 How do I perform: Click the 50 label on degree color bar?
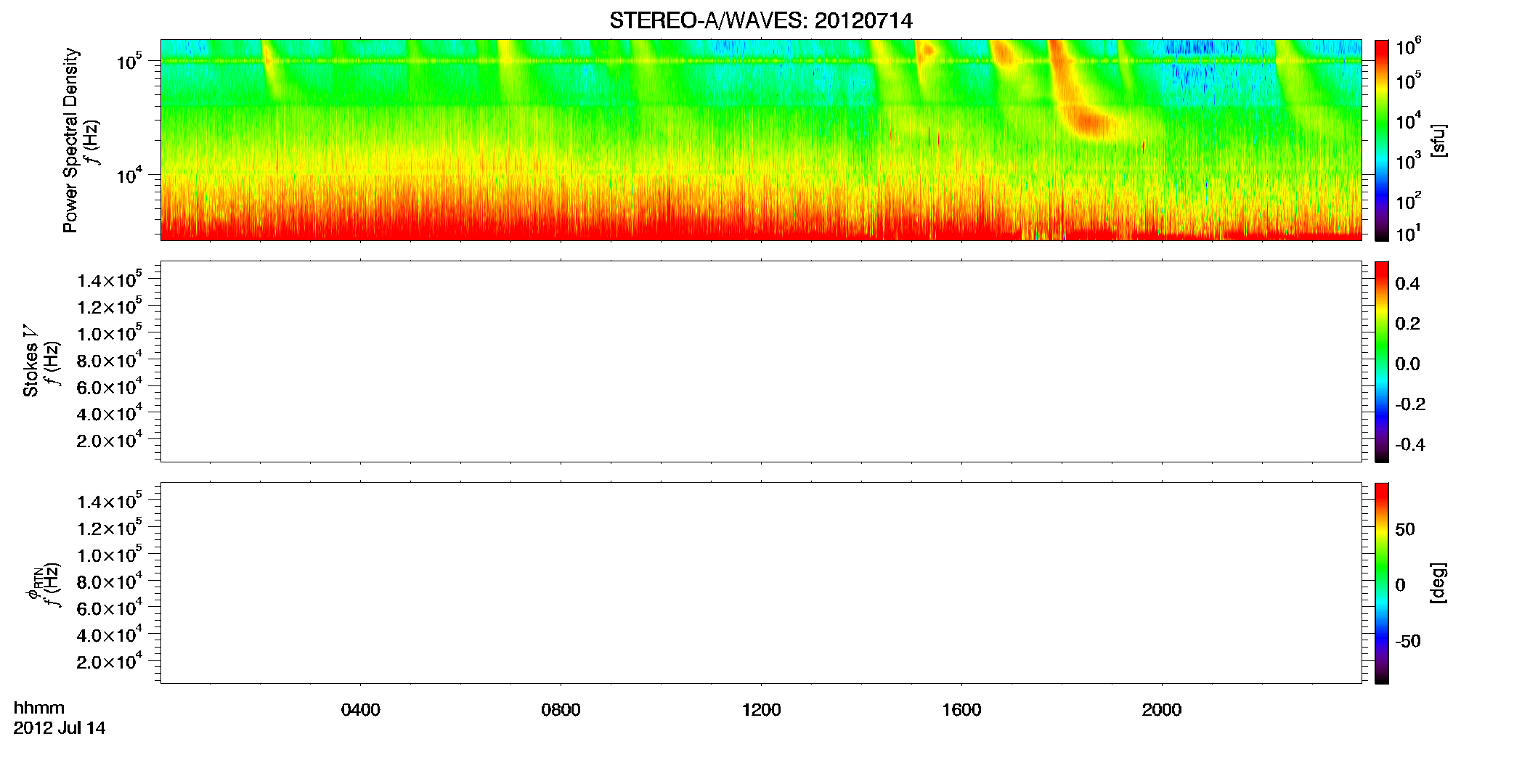tap(1405, 529)
